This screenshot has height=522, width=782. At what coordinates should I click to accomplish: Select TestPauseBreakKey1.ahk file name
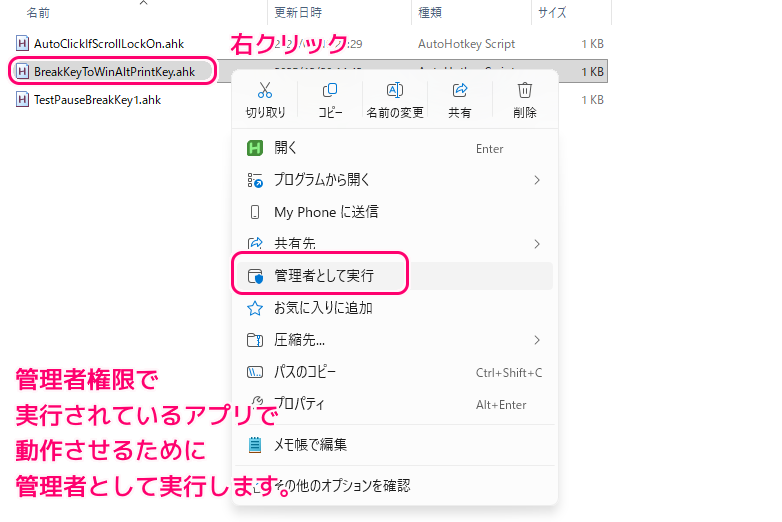point(97,100)
